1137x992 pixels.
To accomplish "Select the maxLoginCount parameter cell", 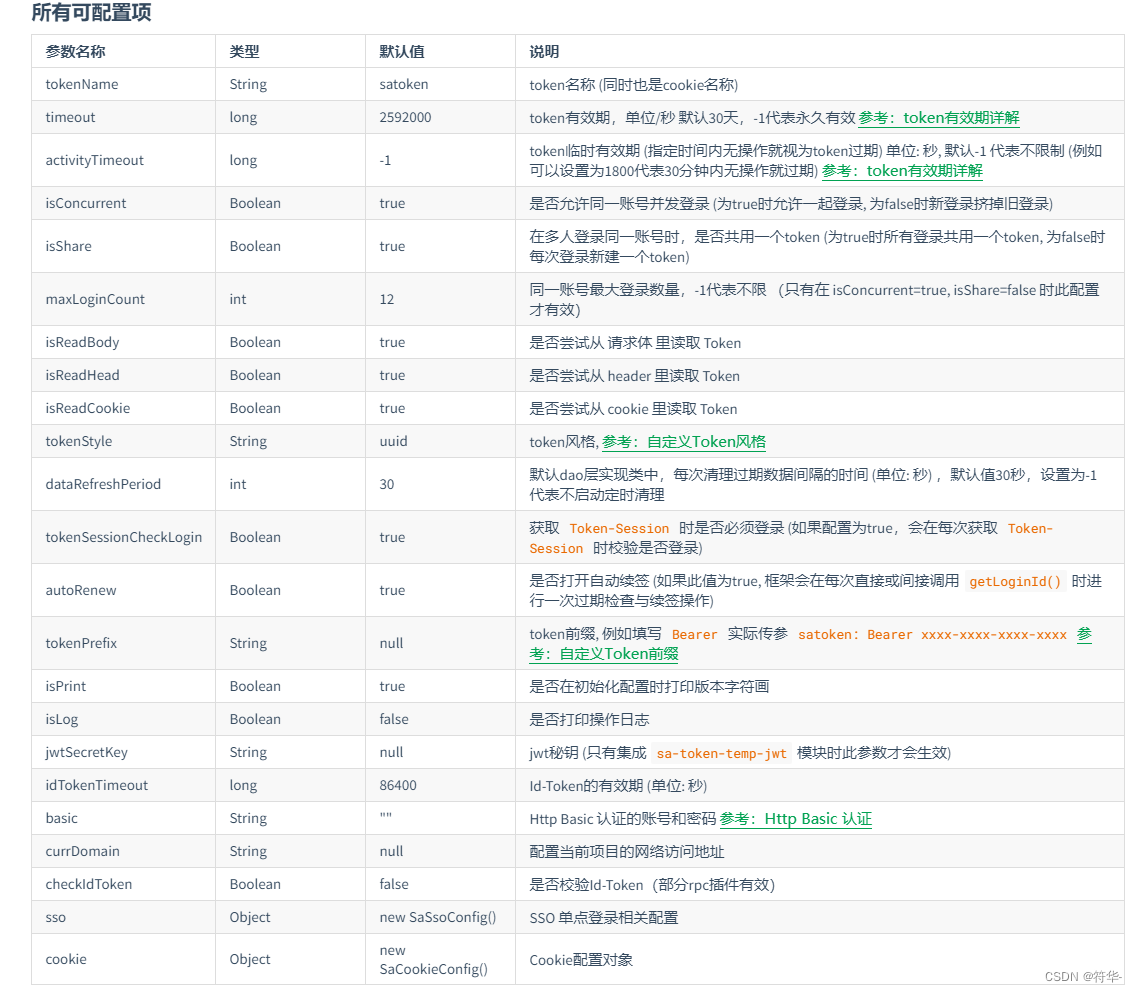I will tap(123, 299).
